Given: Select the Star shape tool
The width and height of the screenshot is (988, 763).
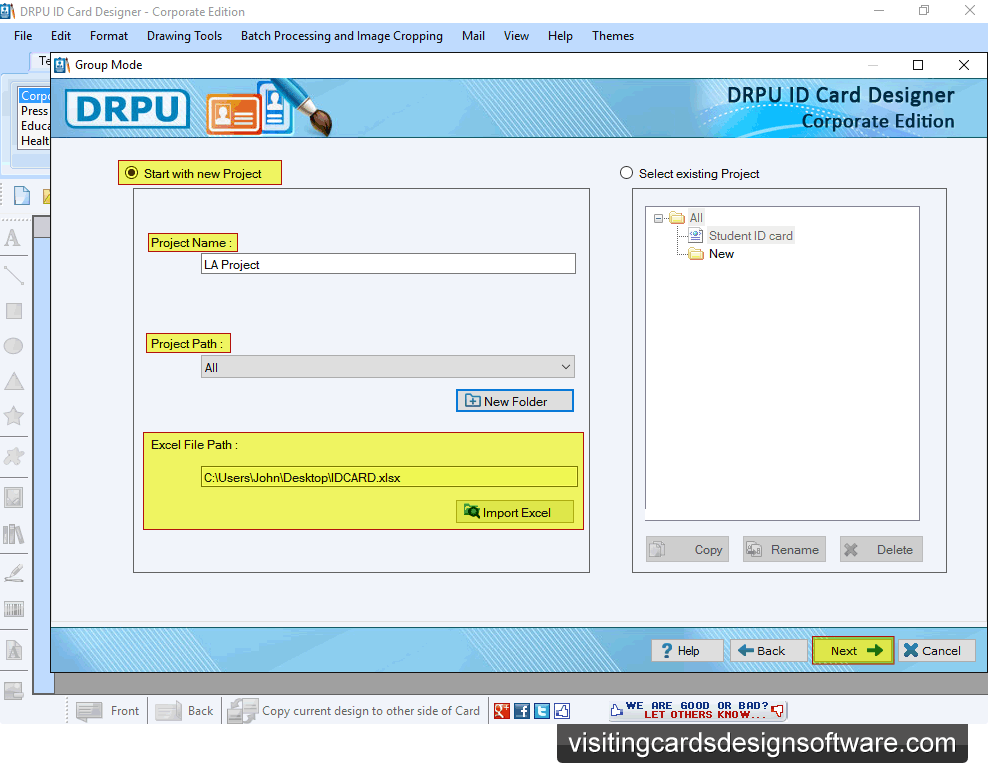Looking at the screenshot, I should click(13, 416).
